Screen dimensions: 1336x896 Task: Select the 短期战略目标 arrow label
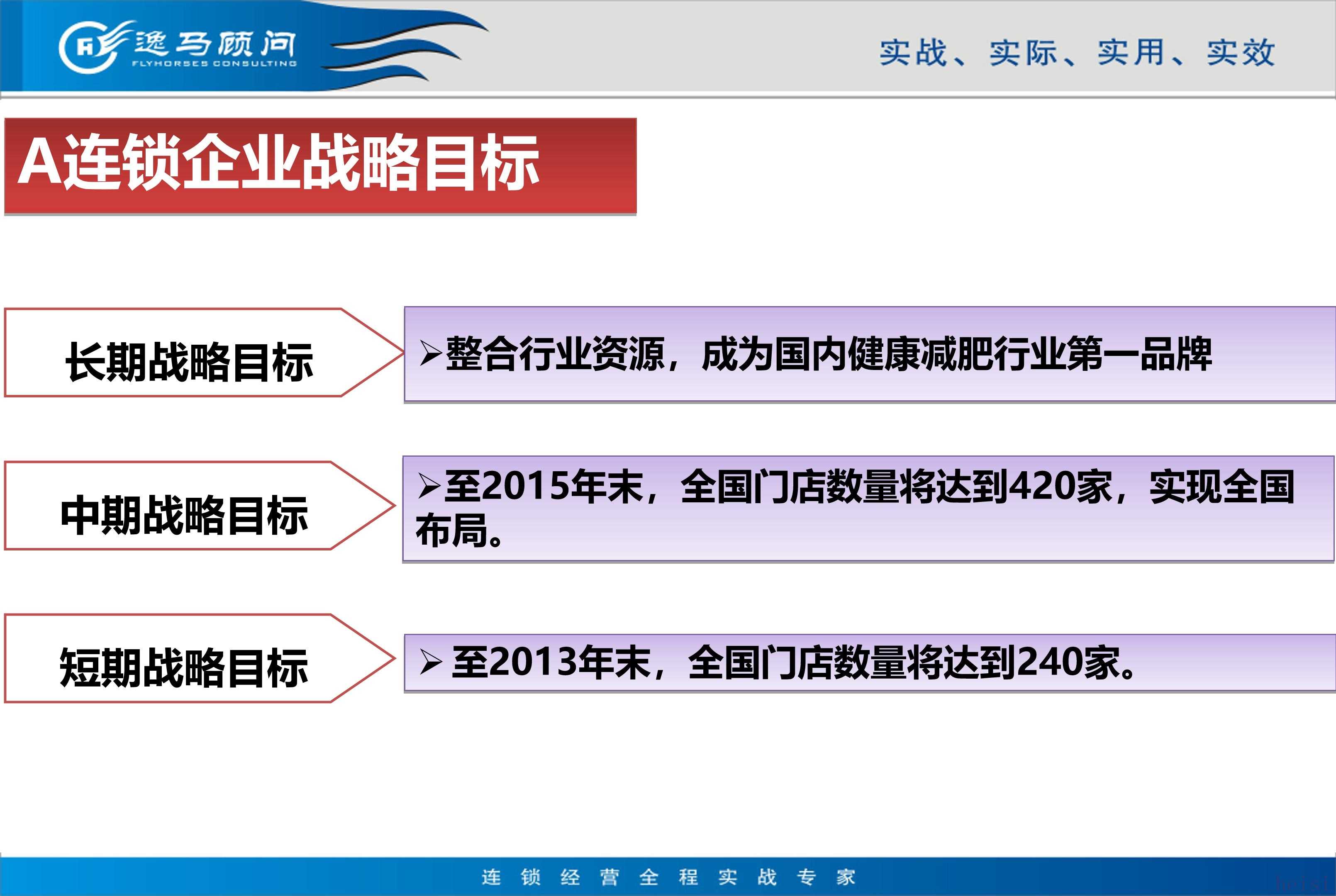tap(200, 658)
